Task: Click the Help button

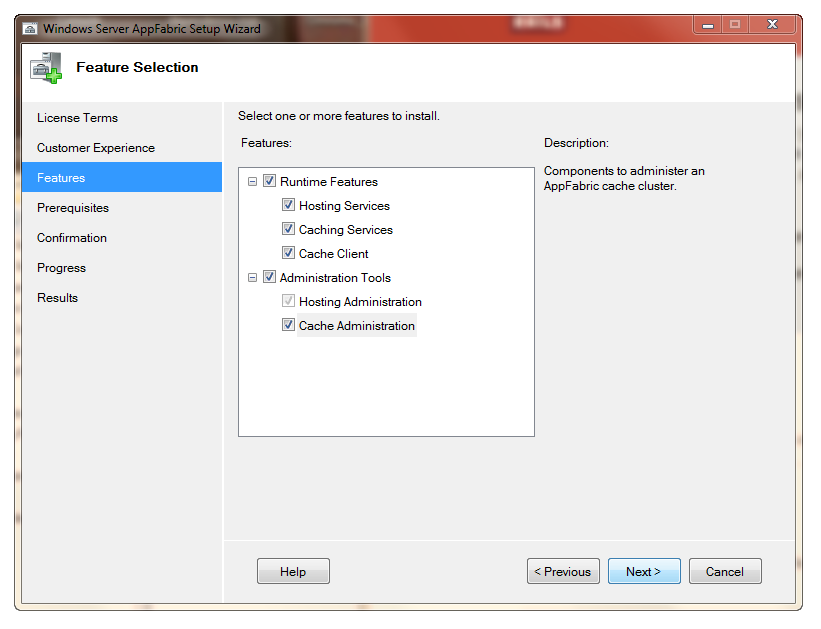Action: (x=293, y=571)
